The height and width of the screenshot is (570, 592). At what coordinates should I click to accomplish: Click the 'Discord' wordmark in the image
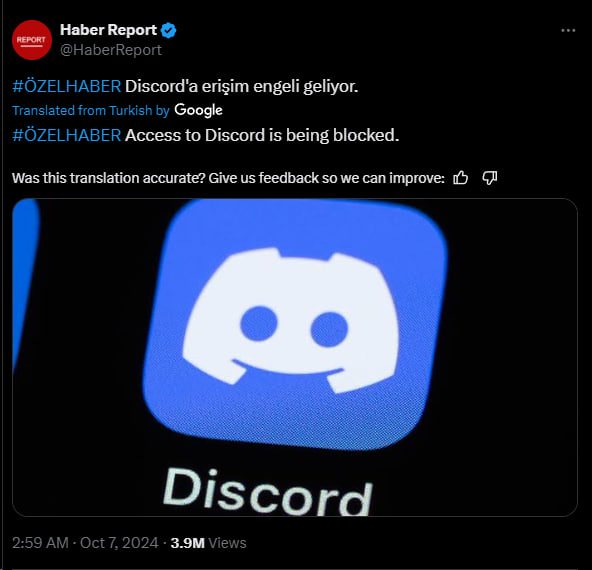(x=268, y=492)
